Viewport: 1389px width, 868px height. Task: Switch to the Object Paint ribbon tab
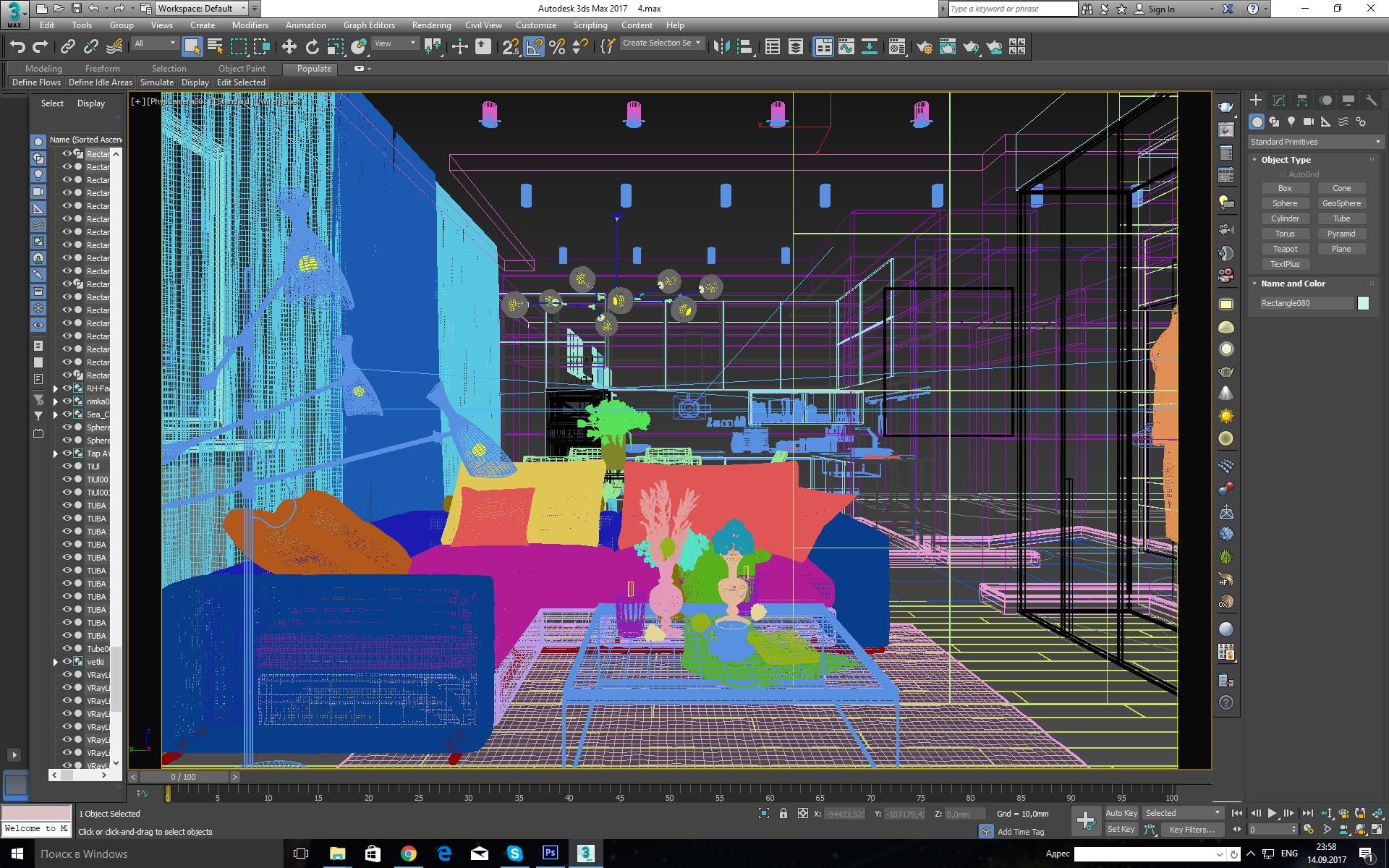(x=242, y=69)
